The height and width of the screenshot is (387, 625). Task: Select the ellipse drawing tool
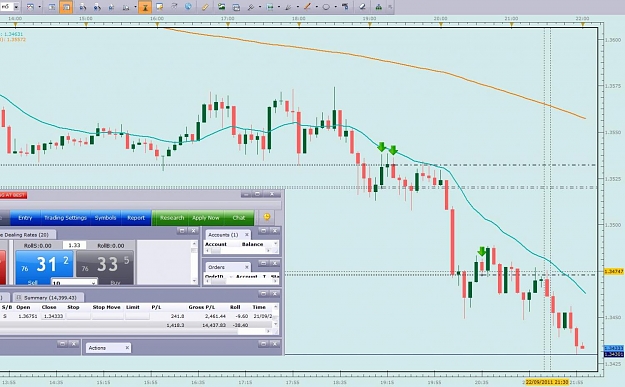click(326, 7)
